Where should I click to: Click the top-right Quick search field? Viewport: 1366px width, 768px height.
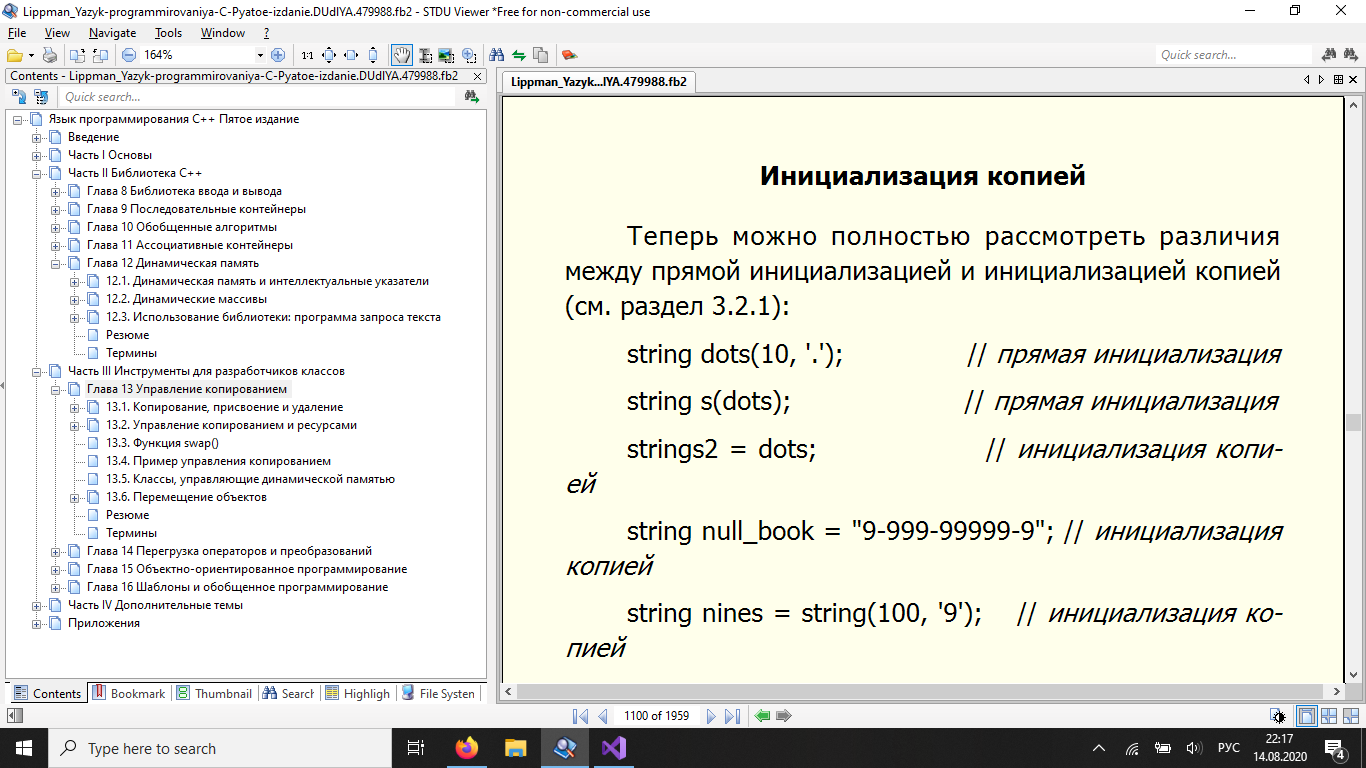click(x=1234, y=55)
